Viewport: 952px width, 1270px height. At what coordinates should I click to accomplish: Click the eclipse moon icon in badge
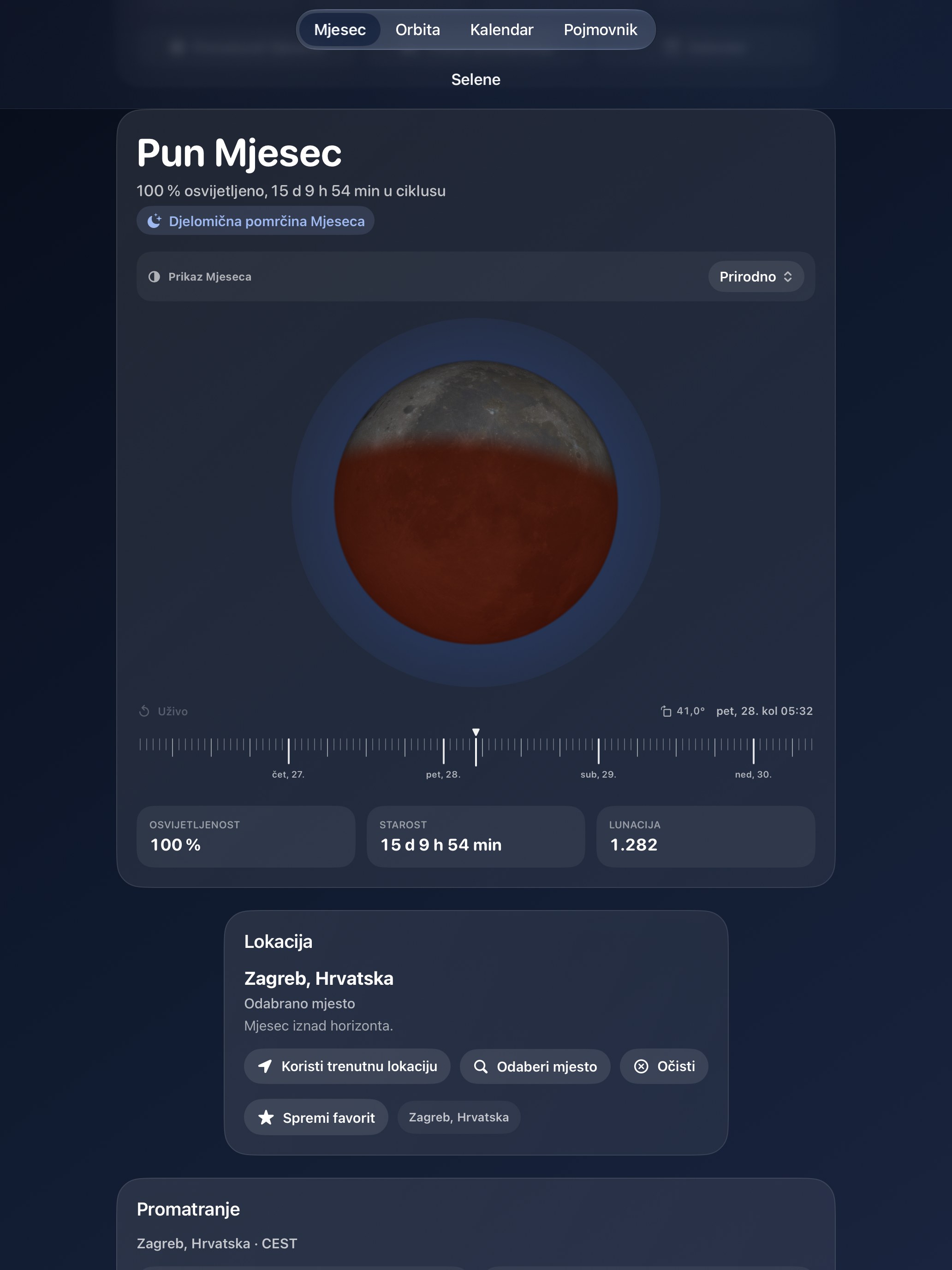pos(155,221)
